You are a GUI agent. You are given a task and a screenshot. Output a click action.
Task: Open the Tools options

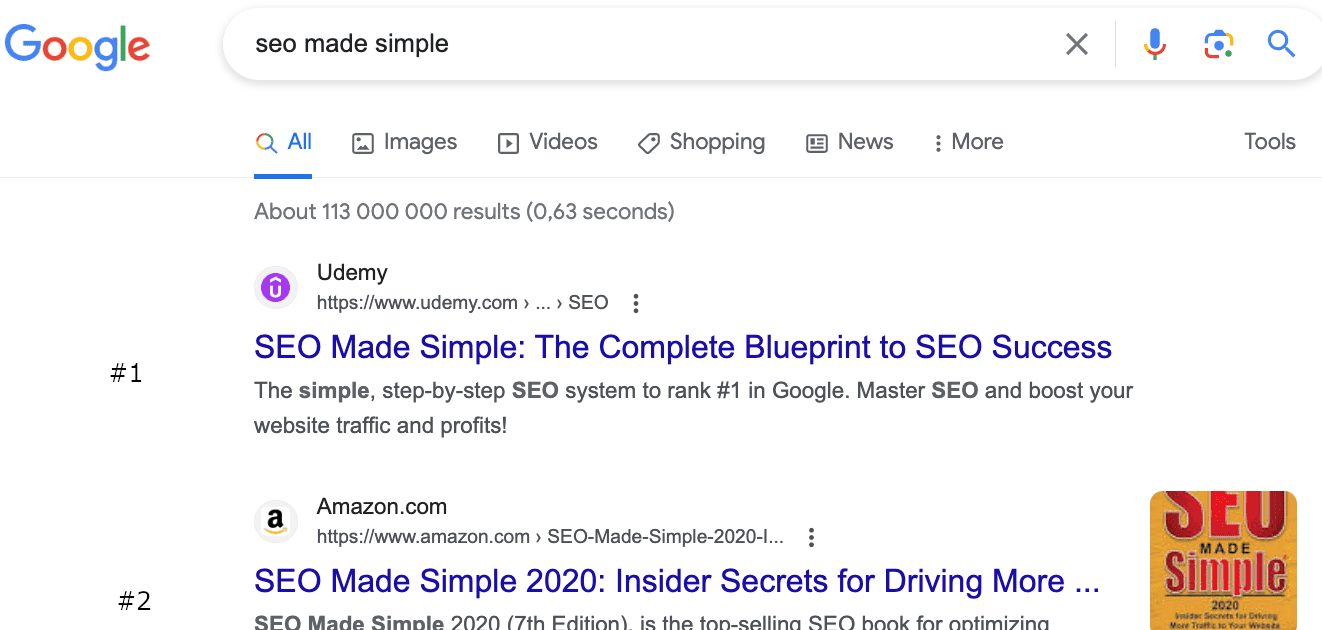point(1269,142)
